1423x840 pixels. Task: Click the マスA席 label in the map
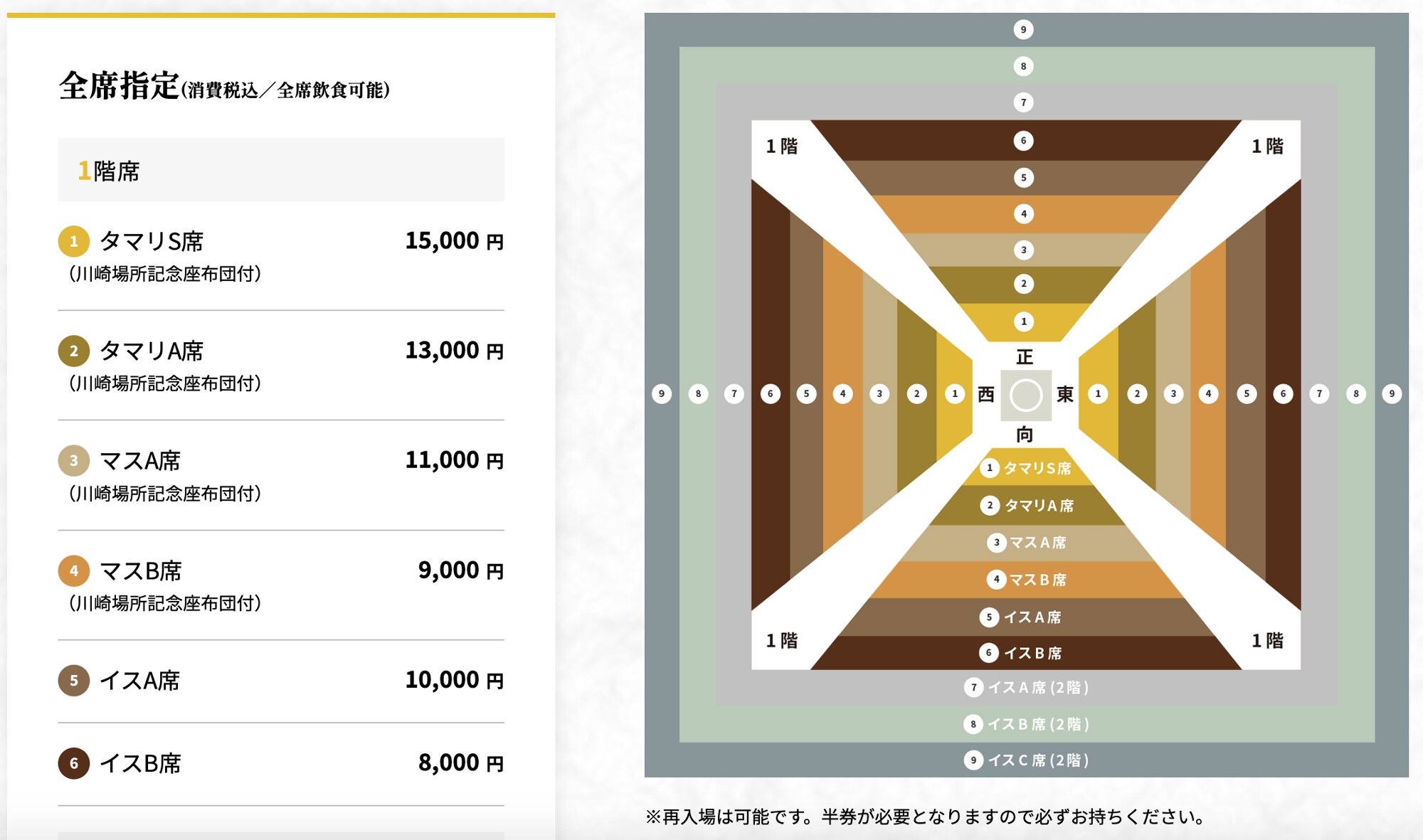pos(1037,543)
